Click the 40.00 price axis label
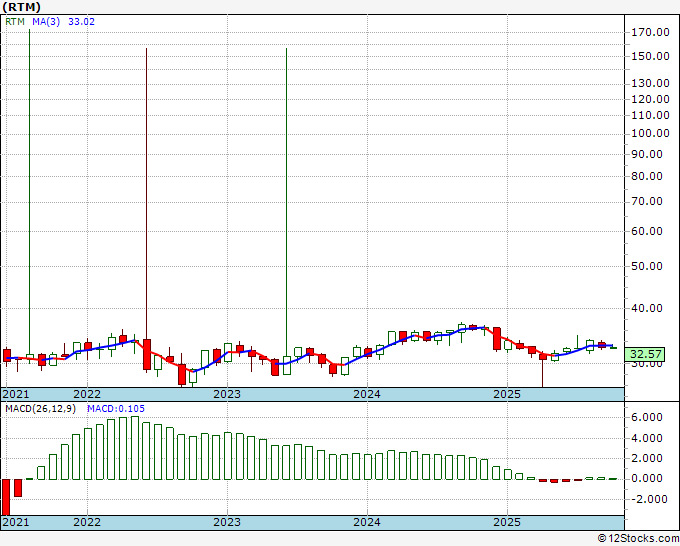Screen dimensions: 680x546 [647, 309]
